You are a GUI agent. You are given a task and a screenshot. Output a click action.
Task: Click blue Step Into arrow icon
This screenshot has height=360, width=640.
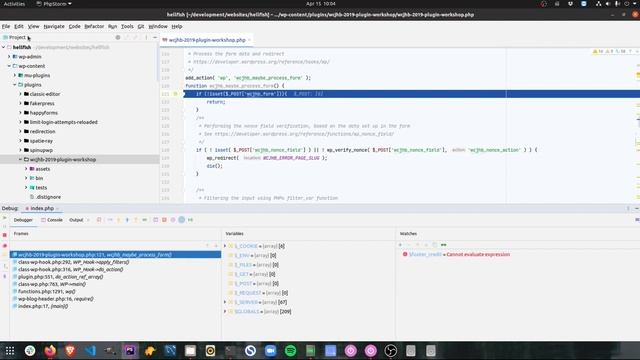127,220
